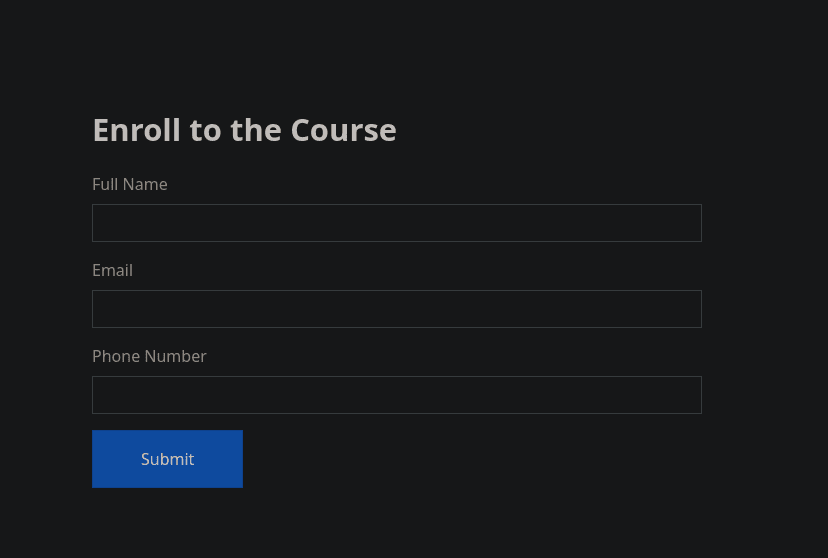Place cursor in the name entry box

[396, 223]
